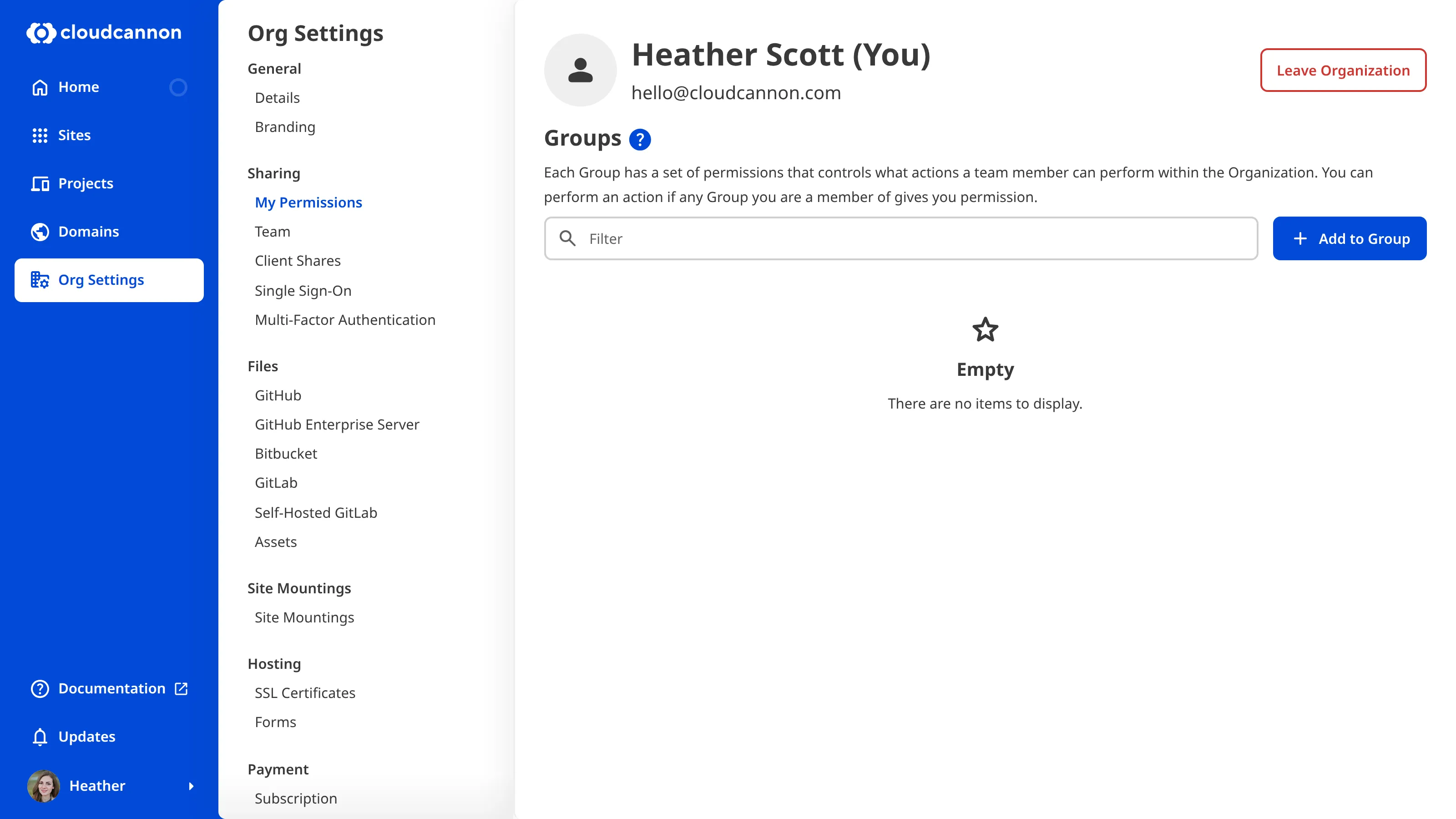Screen dimensions: 1456x819
Task: Open the Team settings page
Action: tap(273, 232)
